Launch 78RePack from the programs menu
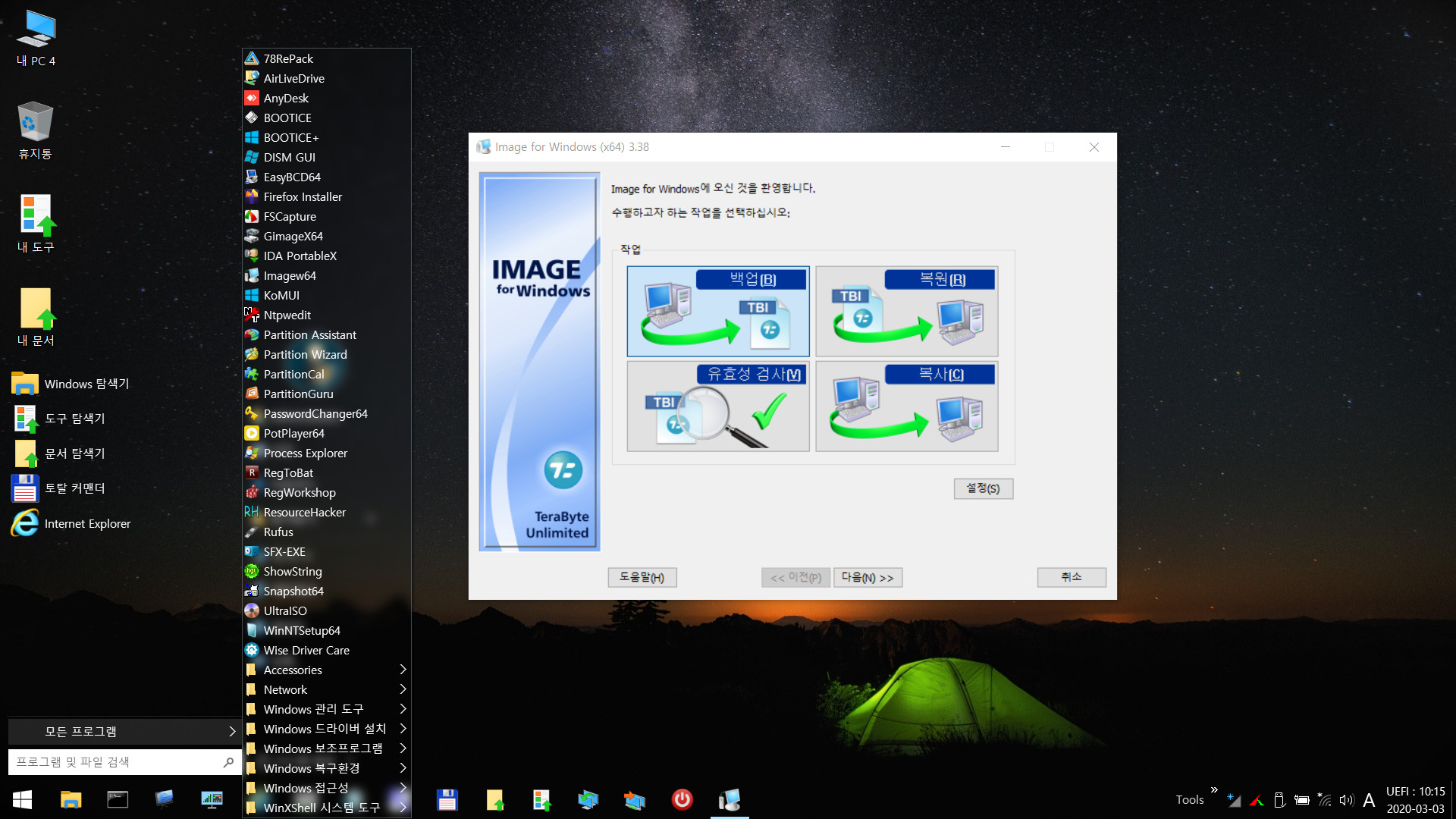Screen dimensions: 1456x819 click(x=327, y=58)
